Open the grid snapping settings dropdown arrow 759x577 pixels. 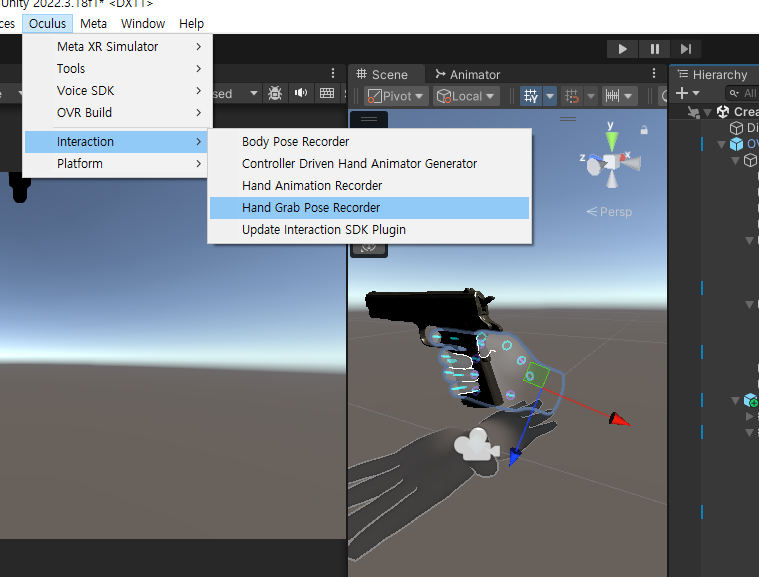tap(591, 96)
